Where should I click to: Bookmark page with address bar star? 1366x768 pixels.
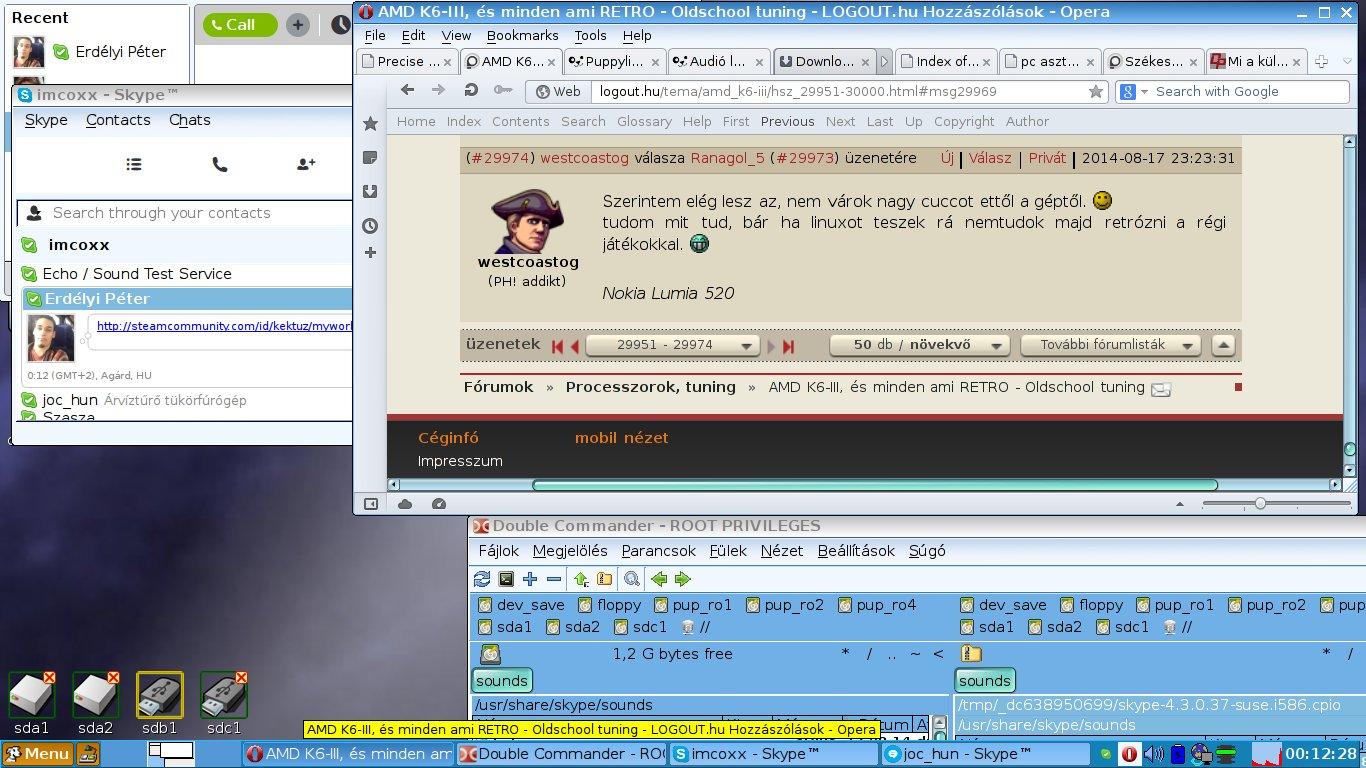click(1096, 91)
